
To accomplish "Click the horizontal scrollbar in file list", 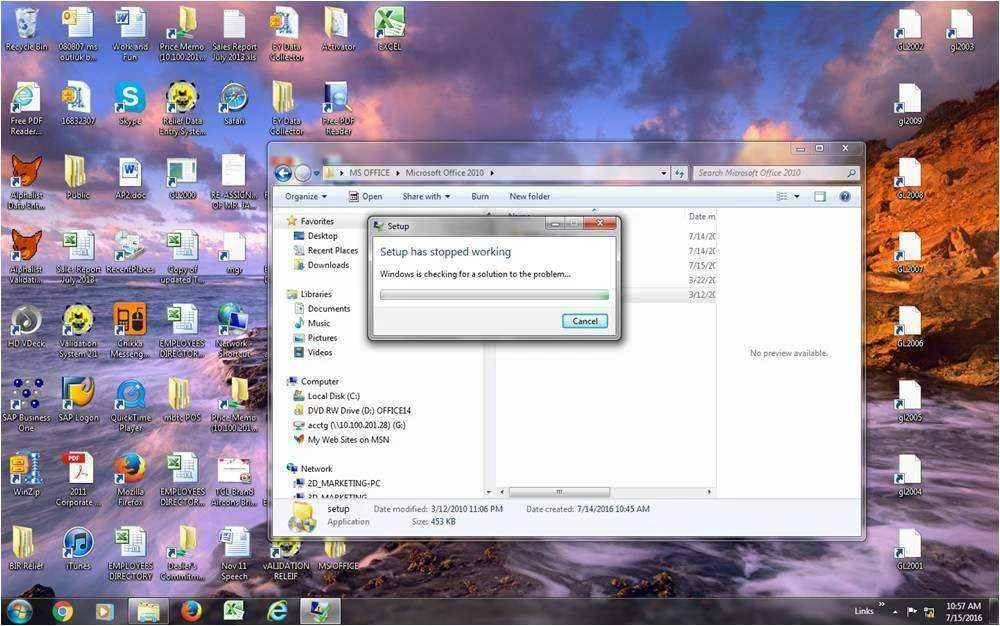I will 559,492.
